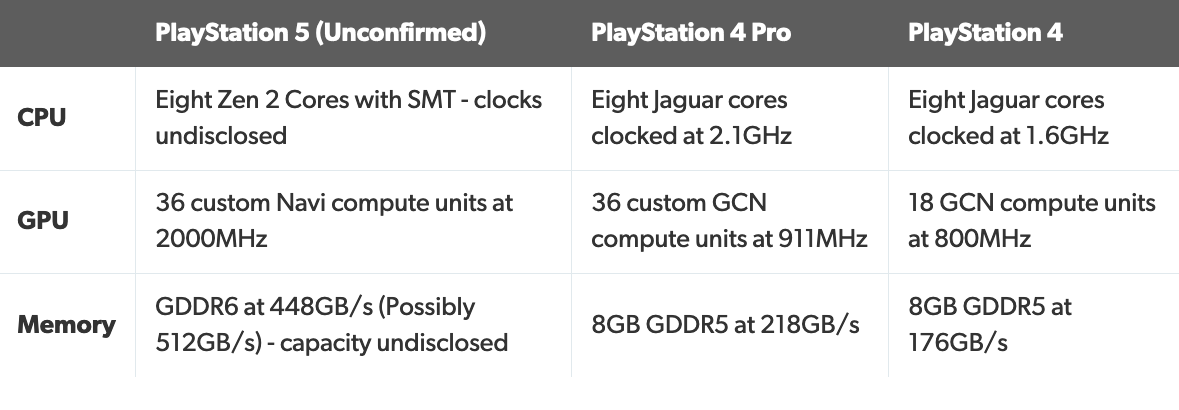This screenshot has width=1179, height=410.
Task: Click the empty top-left header cell
Action: [x=68, y=33]
